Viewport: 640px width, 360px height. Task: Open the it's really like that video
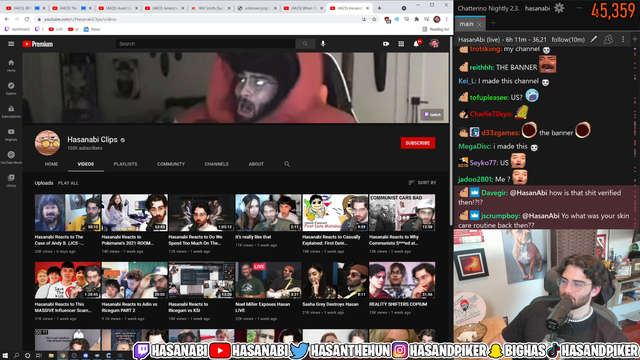[x=268, y=212]
